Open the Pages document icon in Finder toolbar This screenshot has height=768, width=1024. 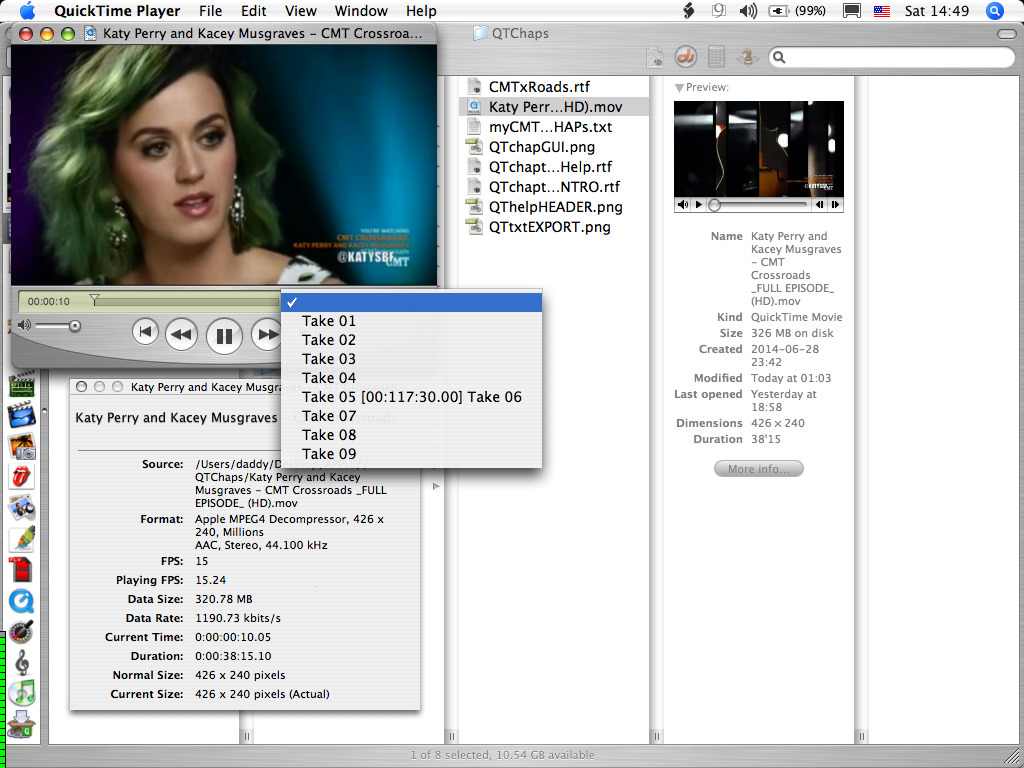655,57
